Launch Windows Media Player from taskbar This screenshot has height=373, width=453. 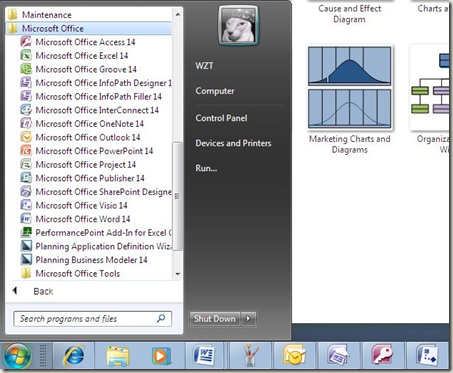161,356
